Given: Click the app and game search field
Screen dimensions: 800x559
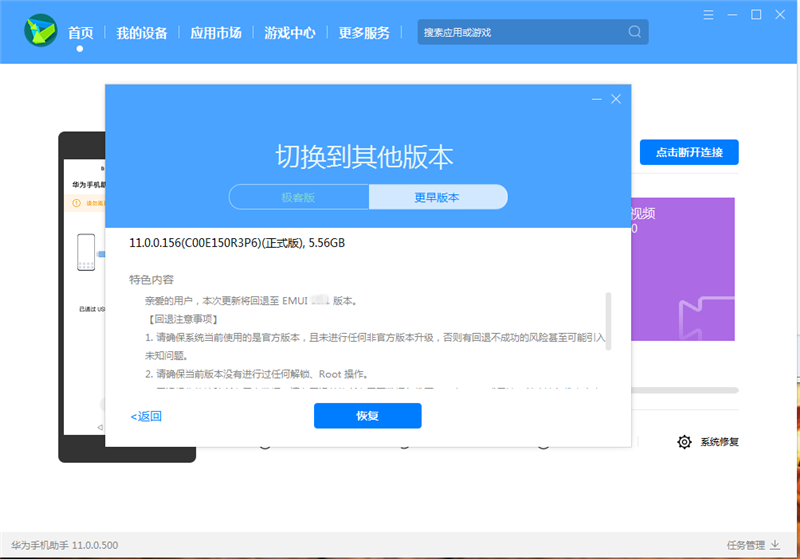Looking at the screenshot, I should 520,32.
